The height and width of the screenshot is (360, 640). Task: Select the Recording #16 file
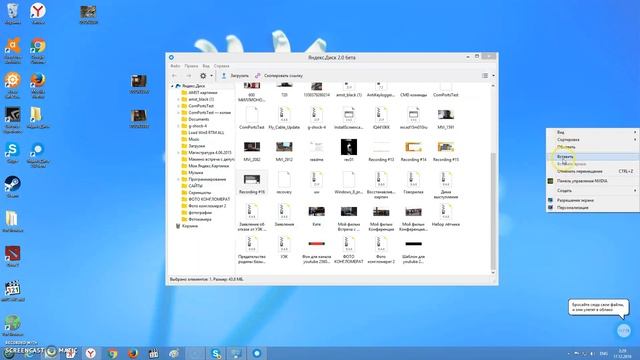coord(252,182)
